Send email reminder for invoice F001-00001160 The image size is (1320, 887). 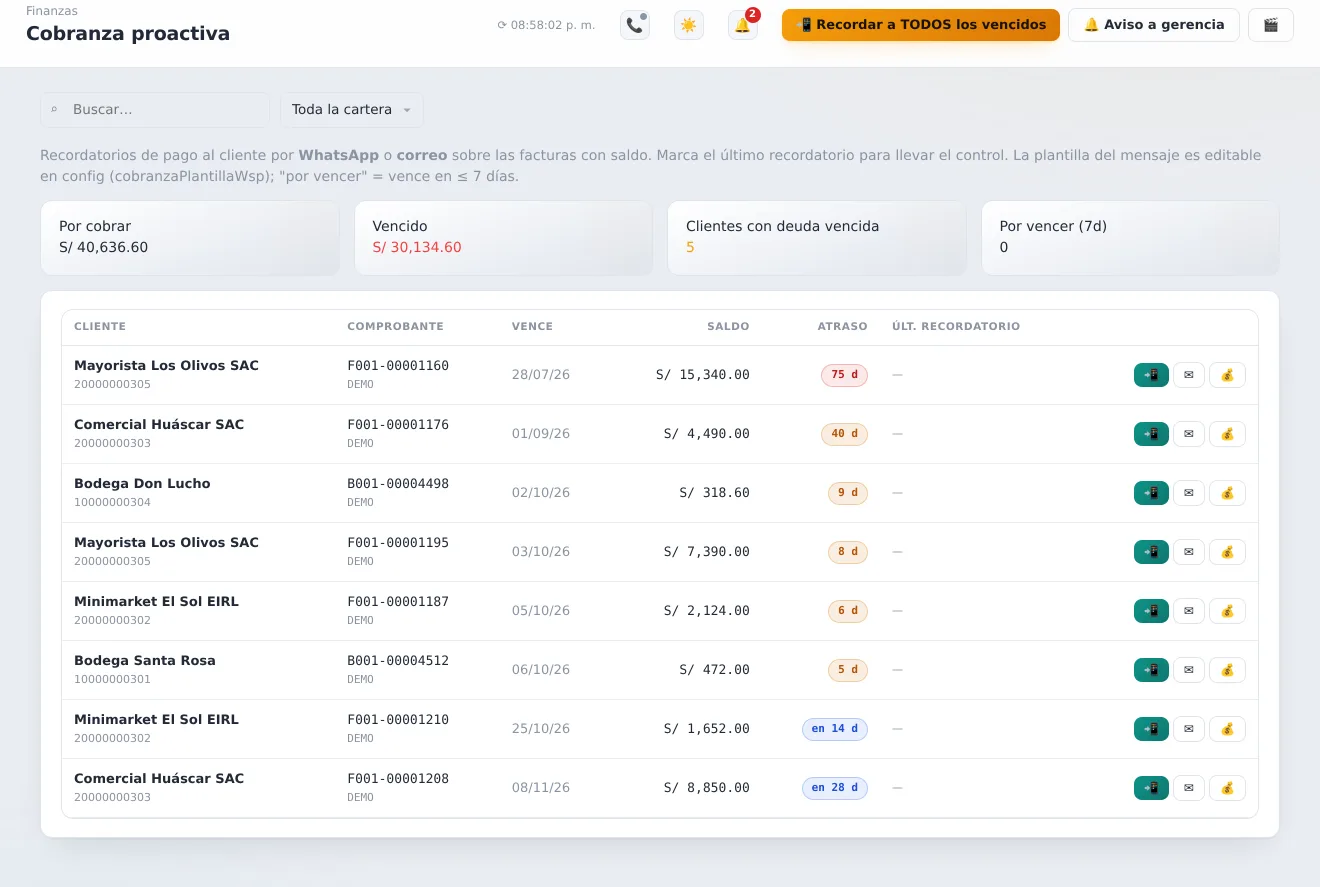1189,375
